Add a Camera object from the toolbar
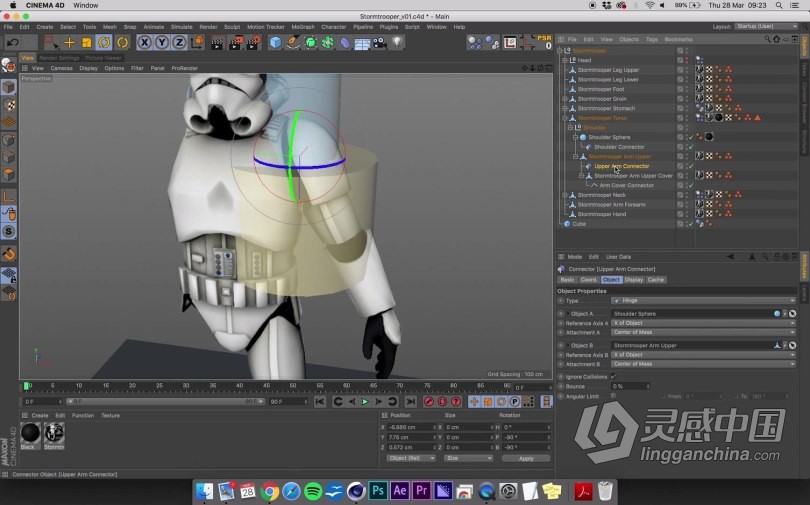This screenshot has height=505, width=810. click(x=380, y=42)
